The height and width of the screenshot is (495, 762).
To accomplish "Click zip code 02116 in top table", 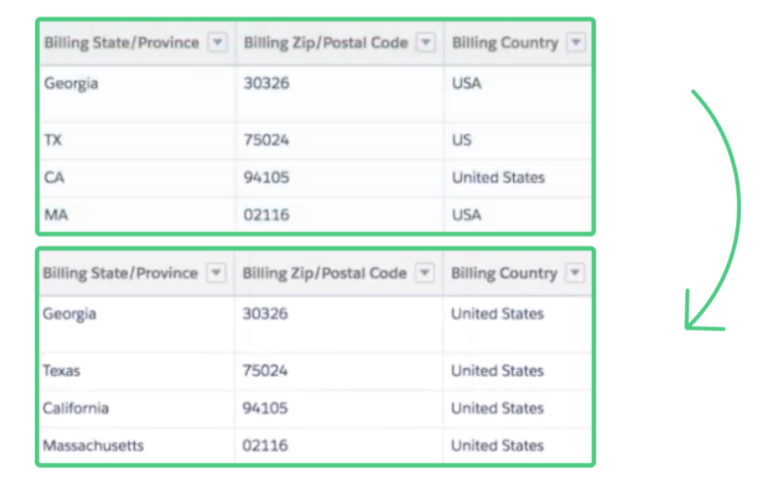I will (x=266, y=215).
